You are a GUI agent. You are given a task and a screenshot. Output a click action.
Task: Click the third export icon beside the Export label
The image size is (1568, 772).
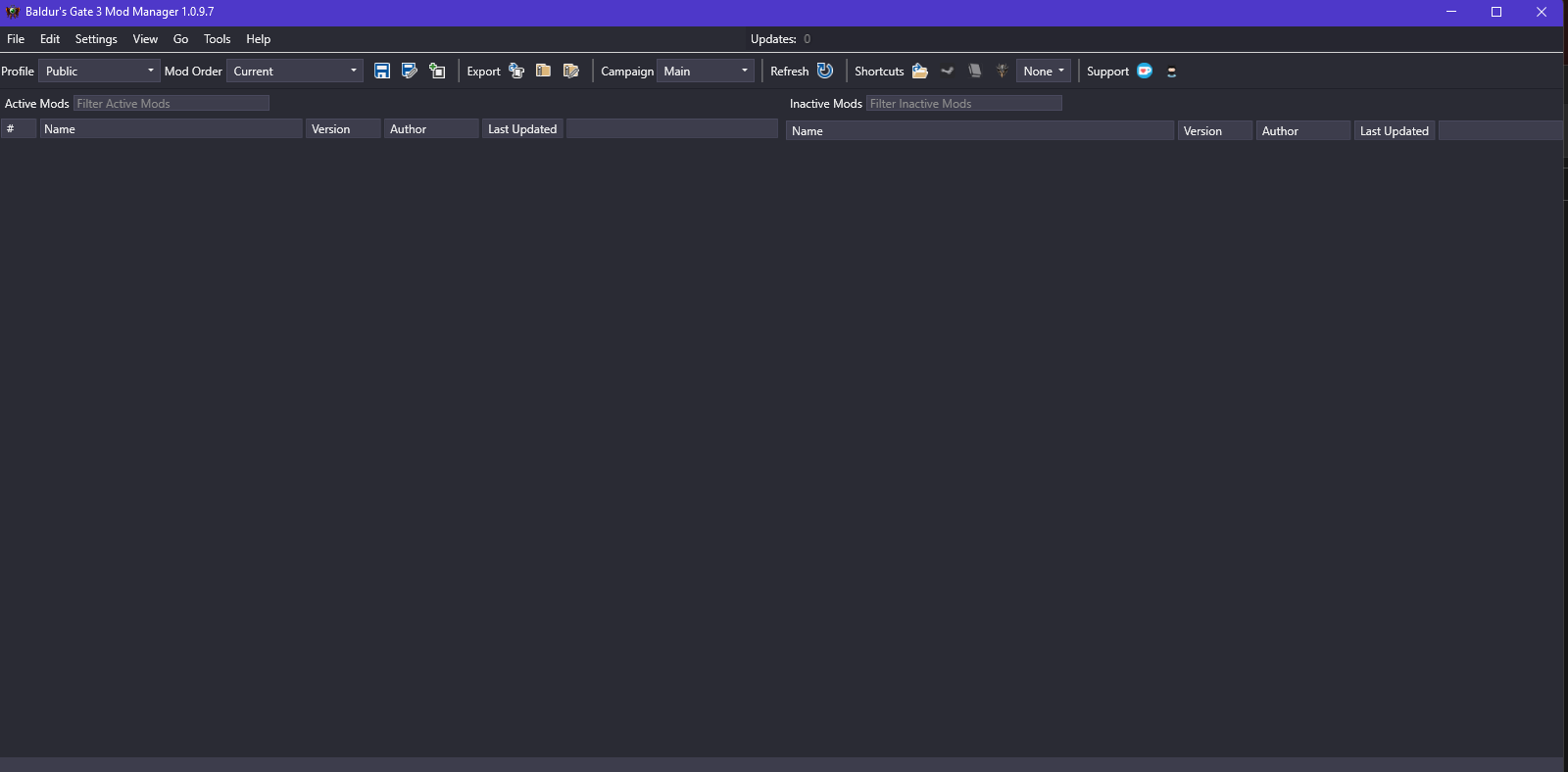[571, 71]
